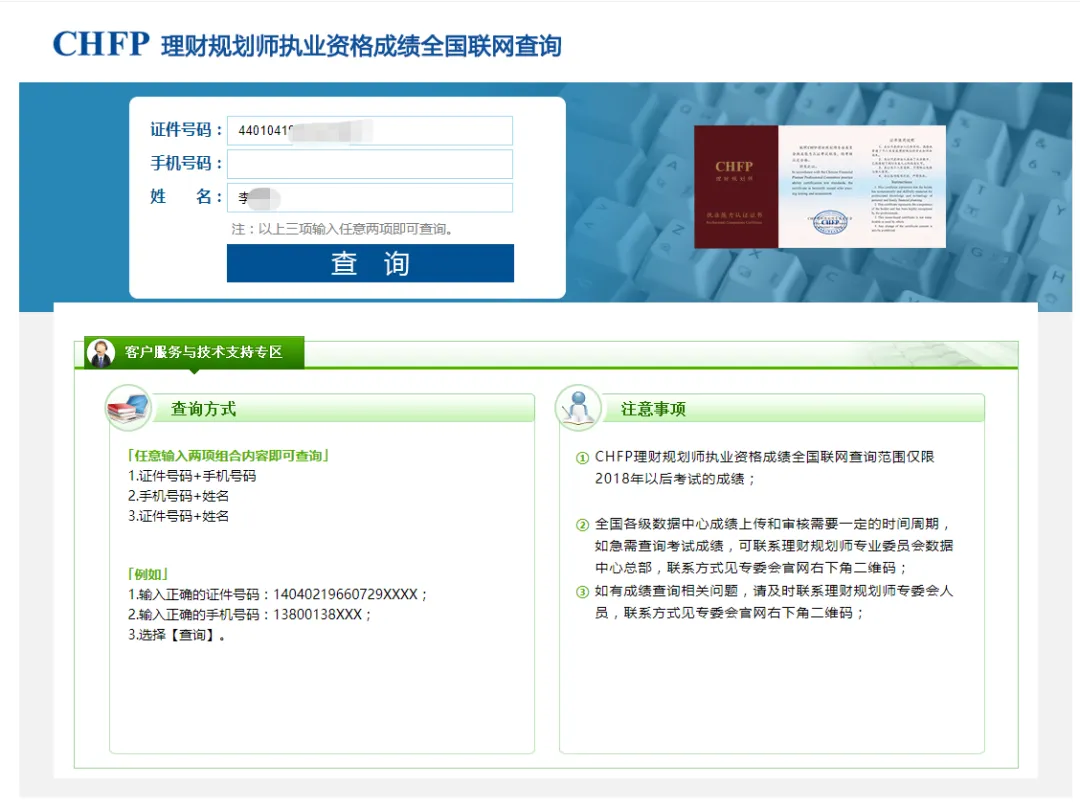This screenshot has width=1080, height=806.
Task: Select the 姓名 text input box
Action: [x=369, y=197]
